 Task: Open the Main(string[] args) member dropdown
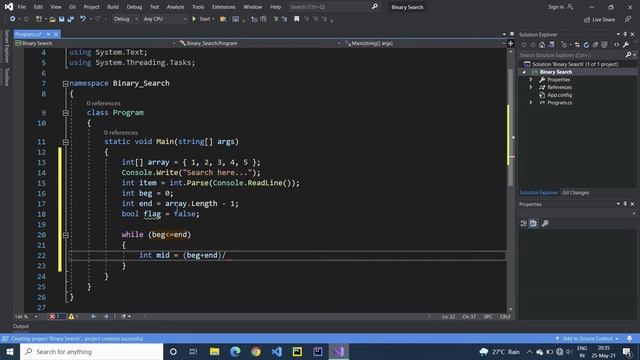tap(424, 43)
